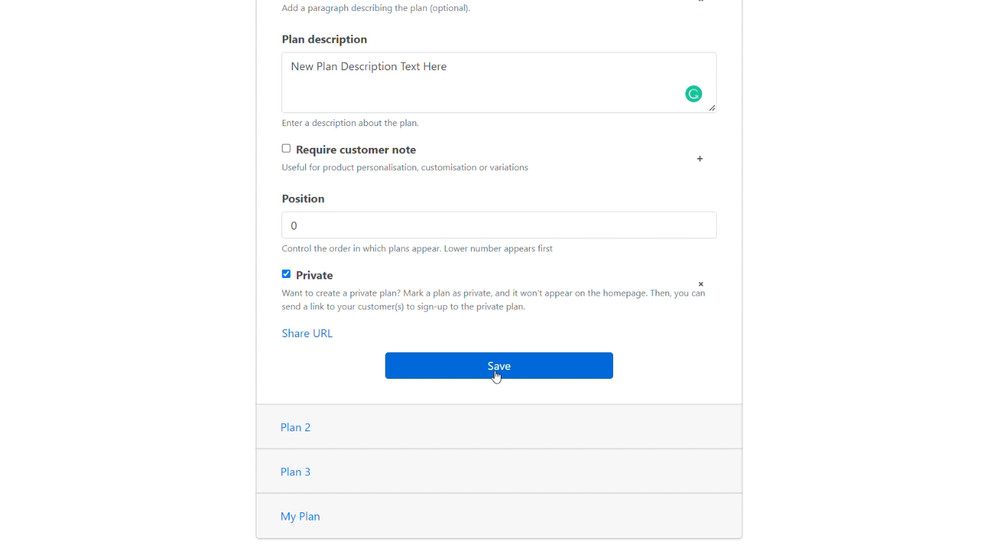Click the blue Save button

coord(499,365)
